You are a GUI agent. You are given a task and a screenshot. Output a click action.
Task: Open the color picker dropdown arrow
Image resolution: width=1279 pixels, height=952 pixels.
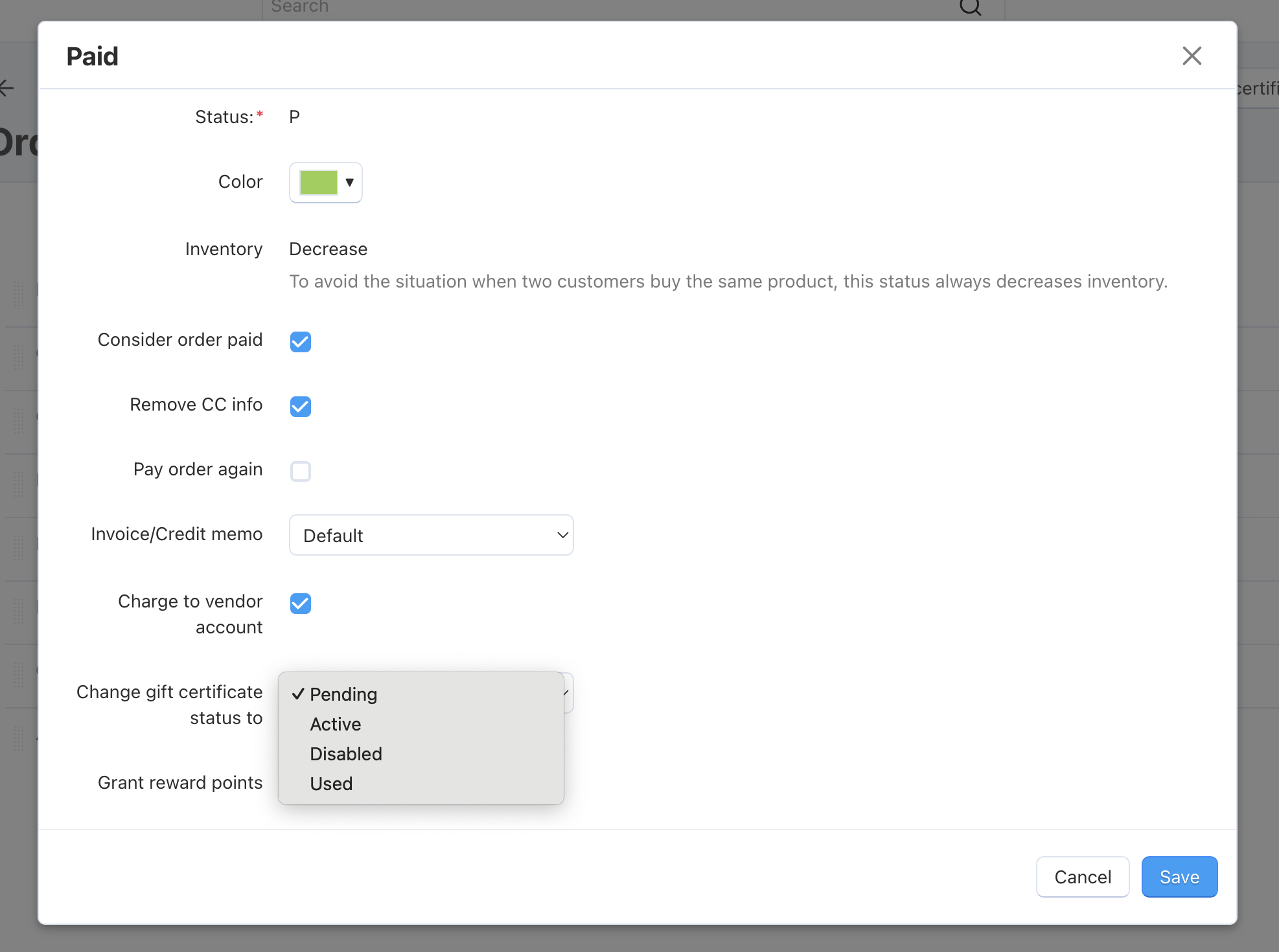click(x=349, y=182)
